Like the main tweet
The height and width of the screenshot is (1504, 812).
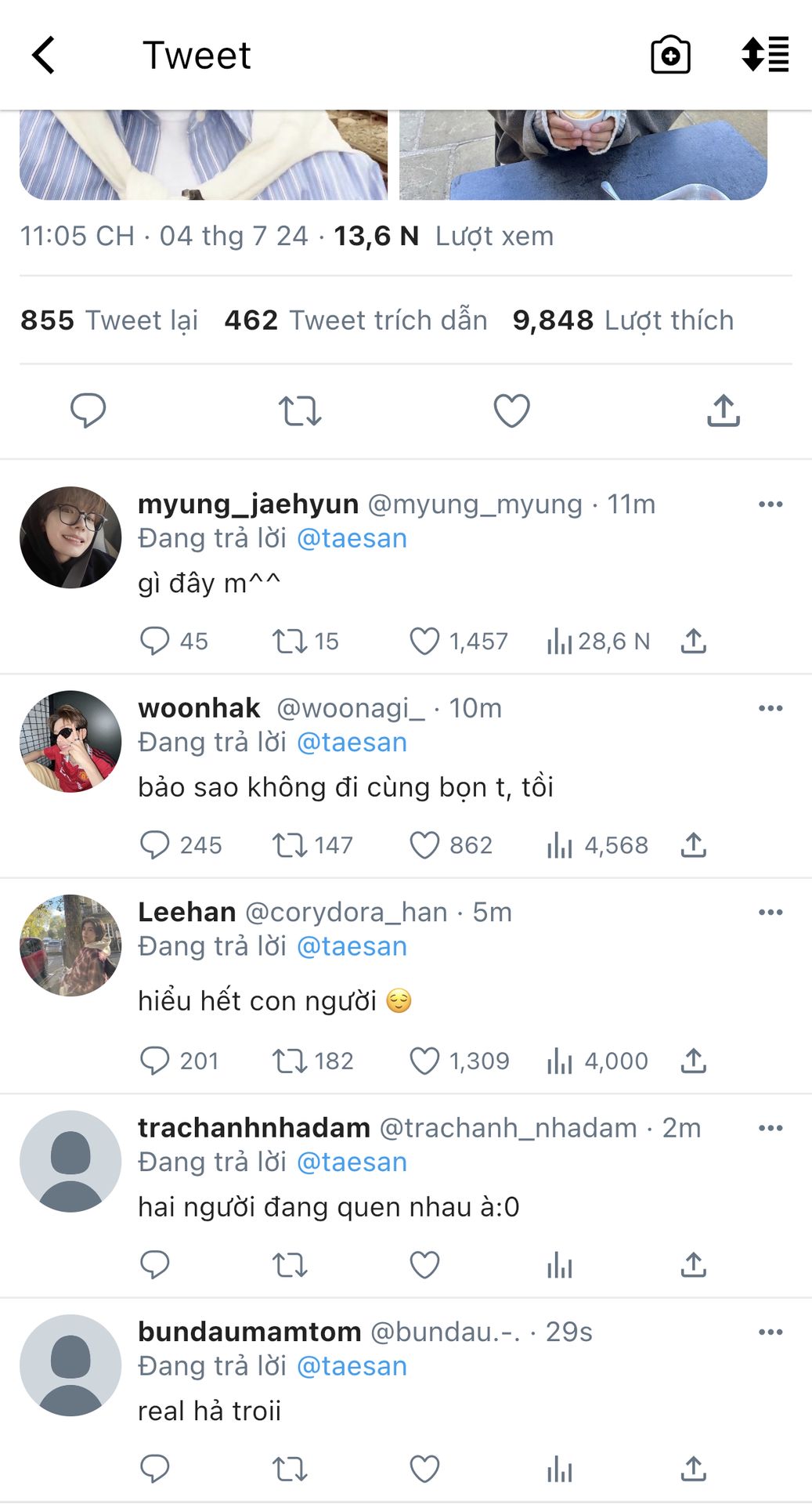pos(511,410)
